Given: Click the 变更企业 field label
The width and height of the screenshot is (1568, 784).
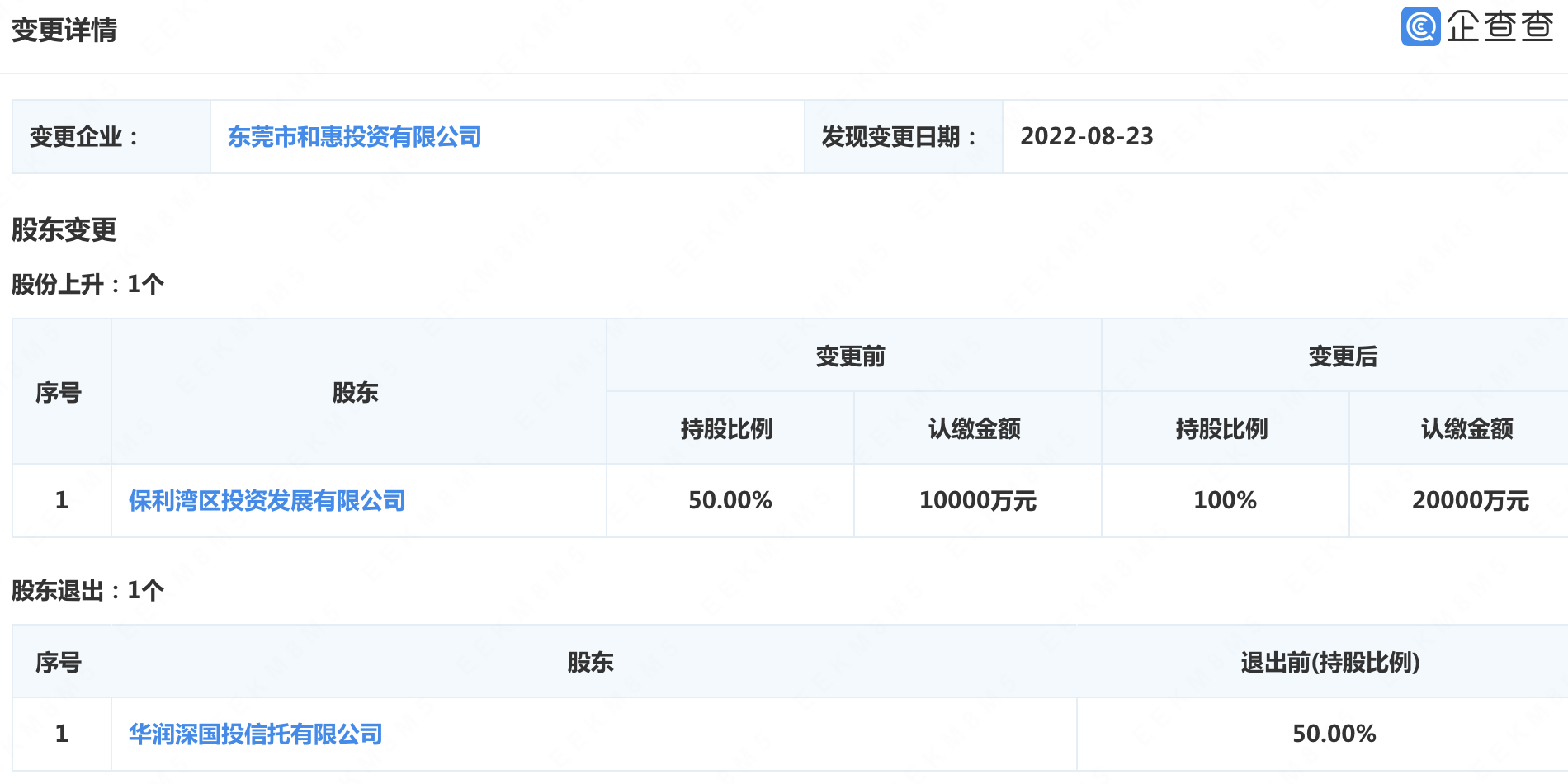Looking at the screenshot, I should [x=84, y=137].
